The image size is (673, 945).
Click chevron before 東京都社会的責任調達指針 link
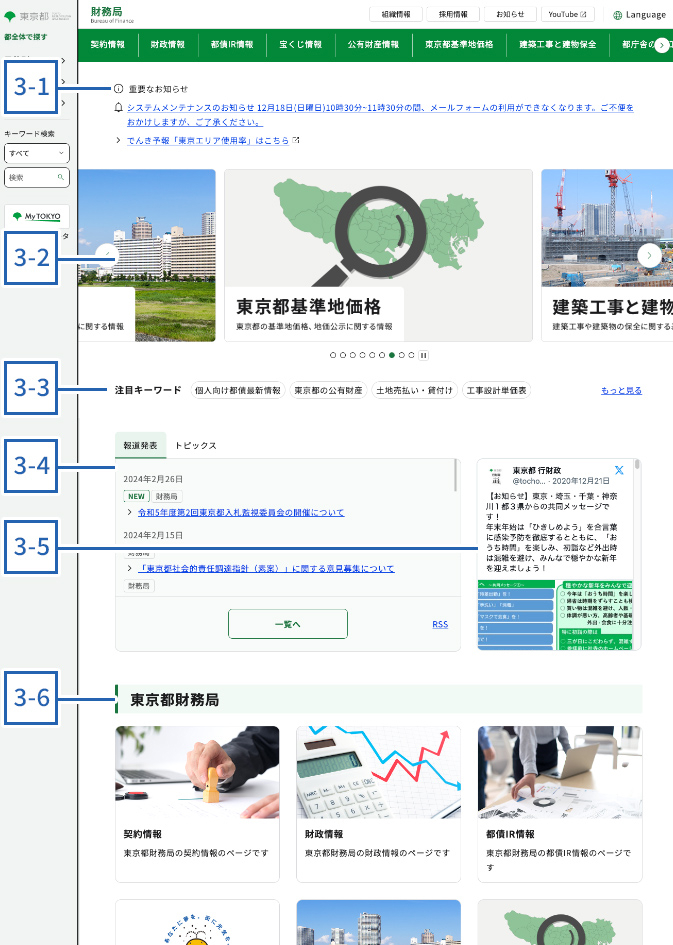130,568
